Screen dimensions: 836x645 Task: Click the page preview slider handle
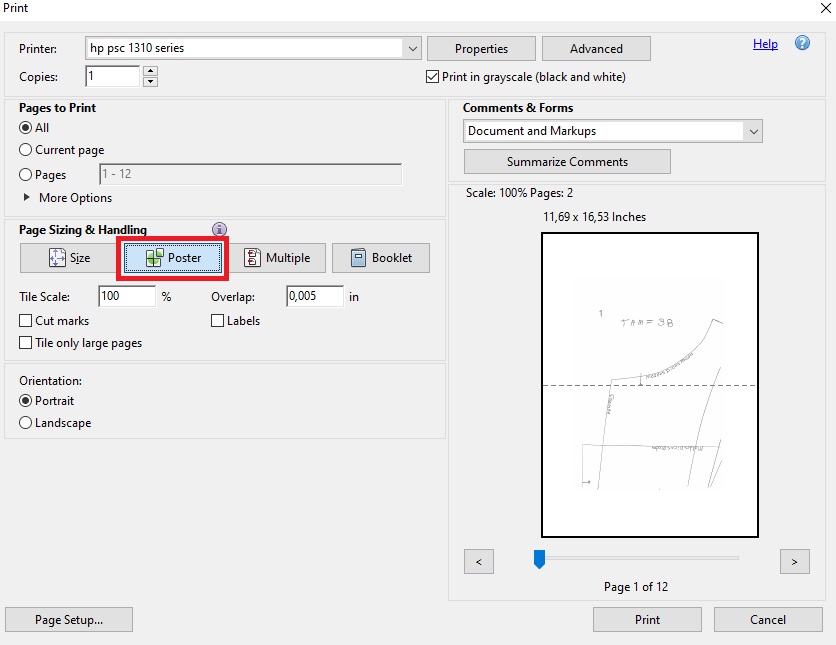(539, 559)
